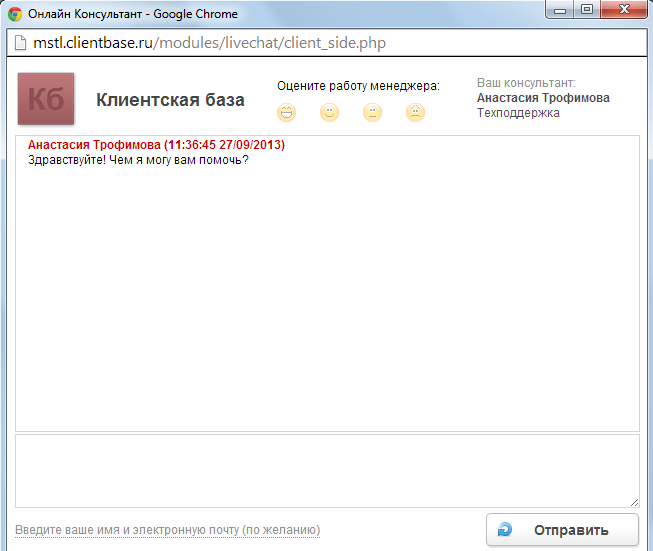Maximize the Онлайн Консультант window
This screenshot has height=551, width=653.
[x=586, y=10]
